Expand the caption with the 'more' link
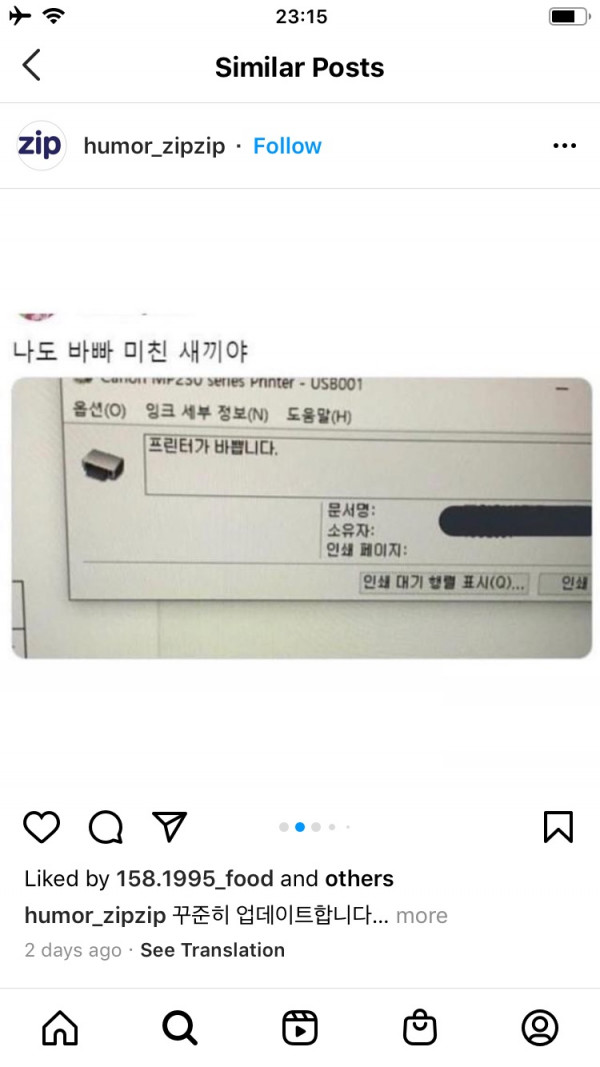Screen dimensions: 600x1067 pyautogui.click(x=422, y=915)
